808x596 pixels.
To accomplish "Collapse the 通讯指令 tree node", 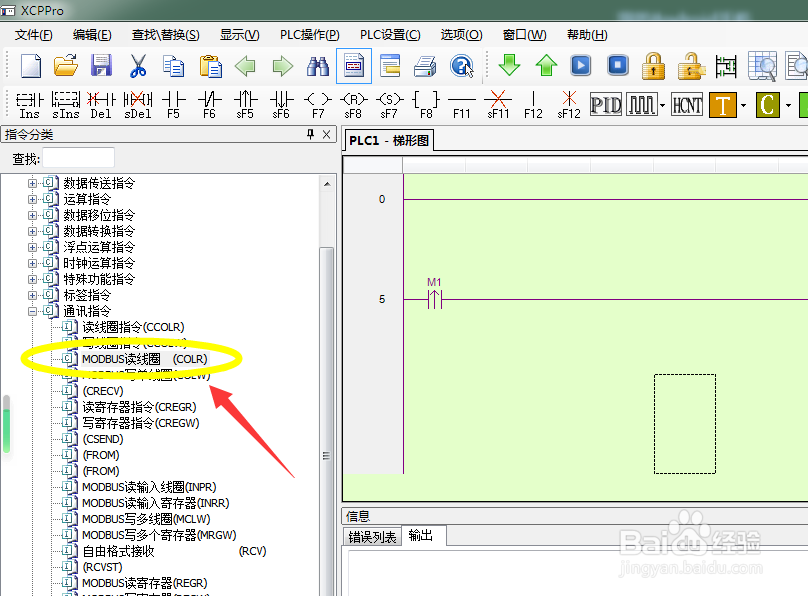I will click(x=32, y=311).
